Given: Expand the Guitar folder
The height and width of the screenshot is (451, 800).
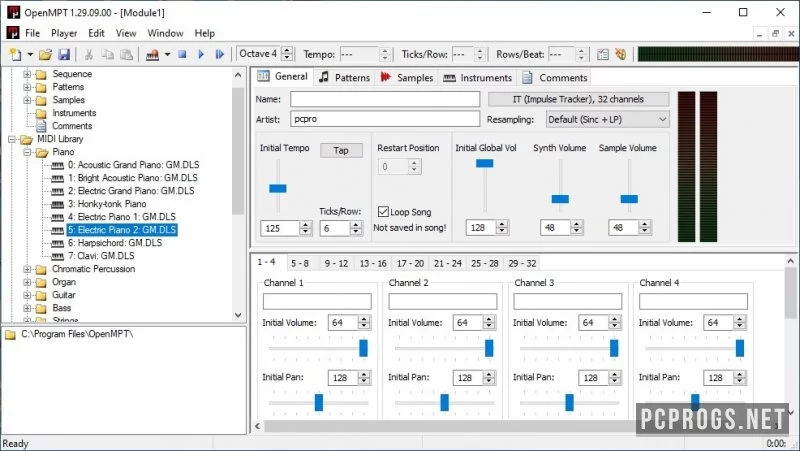Looking at the screenshot, I should click(27, 295).
